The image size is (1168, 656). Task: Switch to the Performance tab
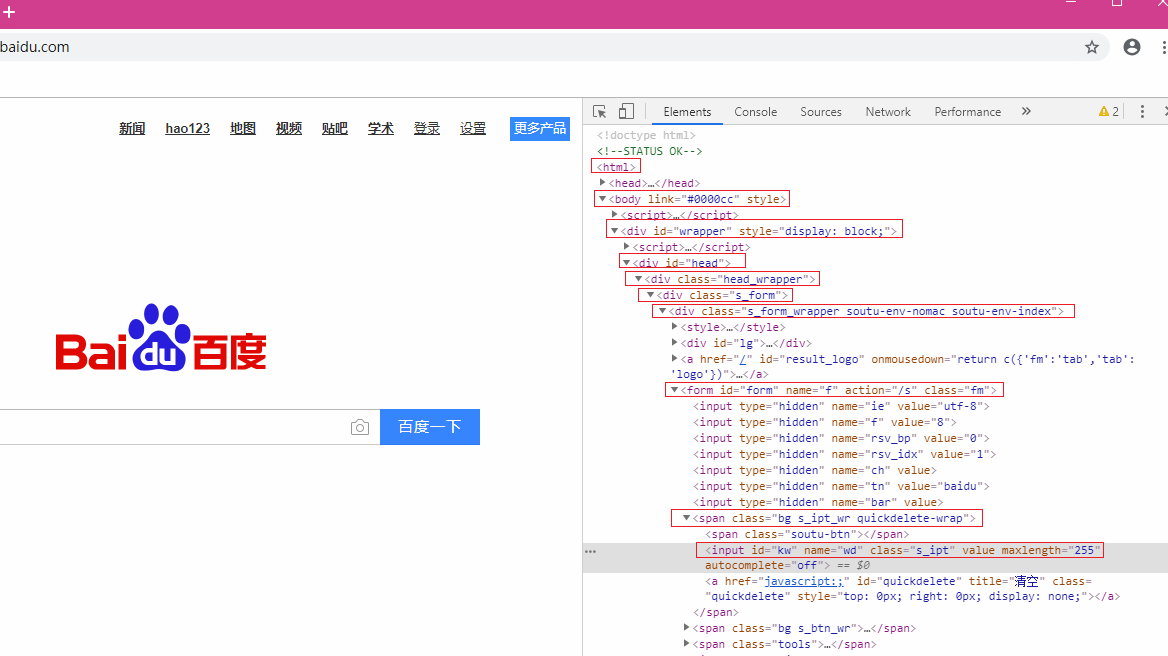[x=968, y=112]
